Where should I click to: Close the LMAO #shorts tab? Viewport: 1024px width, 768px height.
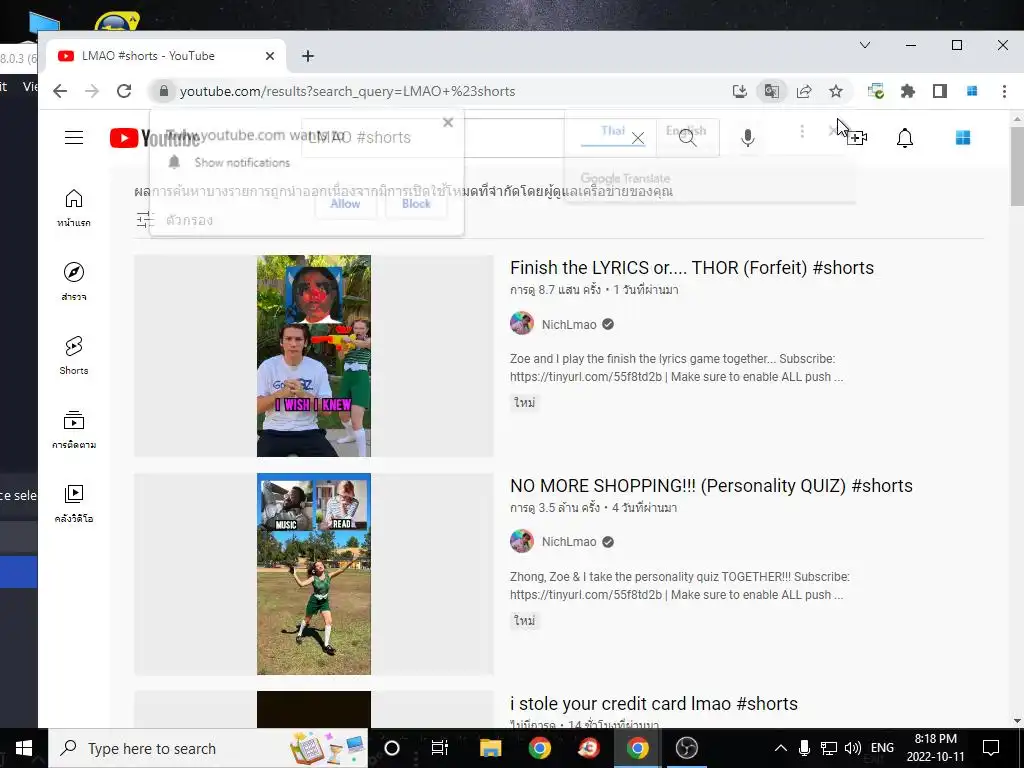270,56
